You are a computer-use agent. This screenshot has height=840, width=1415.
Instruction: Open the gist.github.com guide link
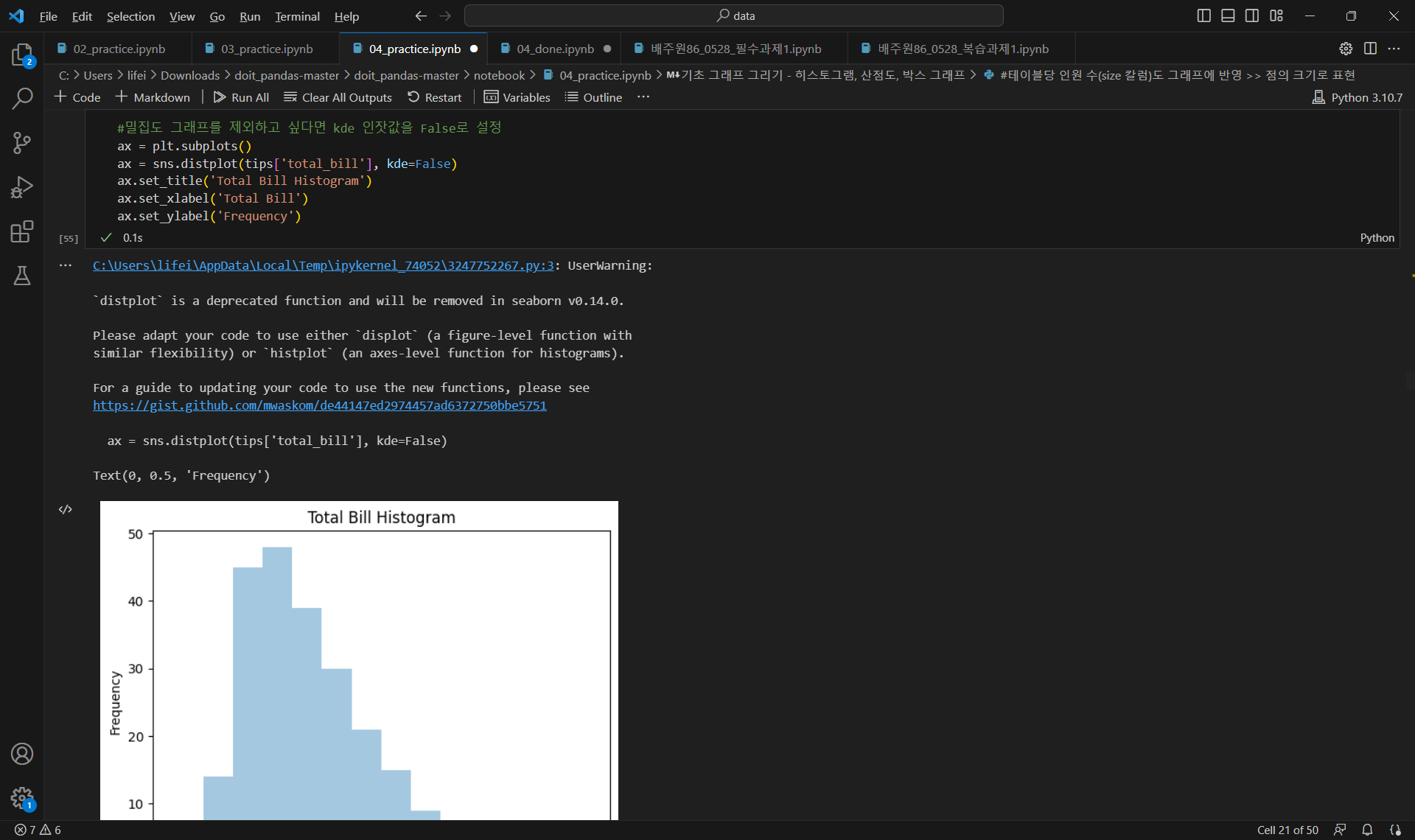[319, 405]
